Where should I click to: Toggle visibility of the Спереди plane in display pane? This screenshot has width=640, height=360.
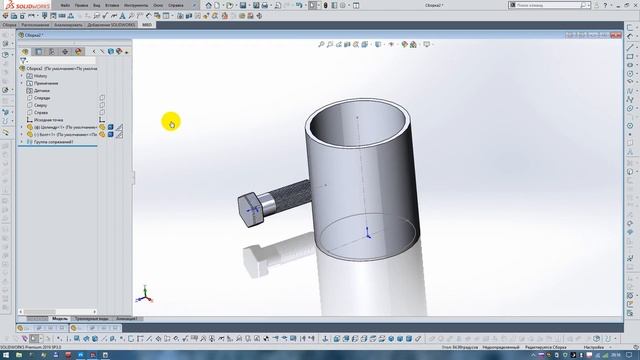tap(102, 98)
